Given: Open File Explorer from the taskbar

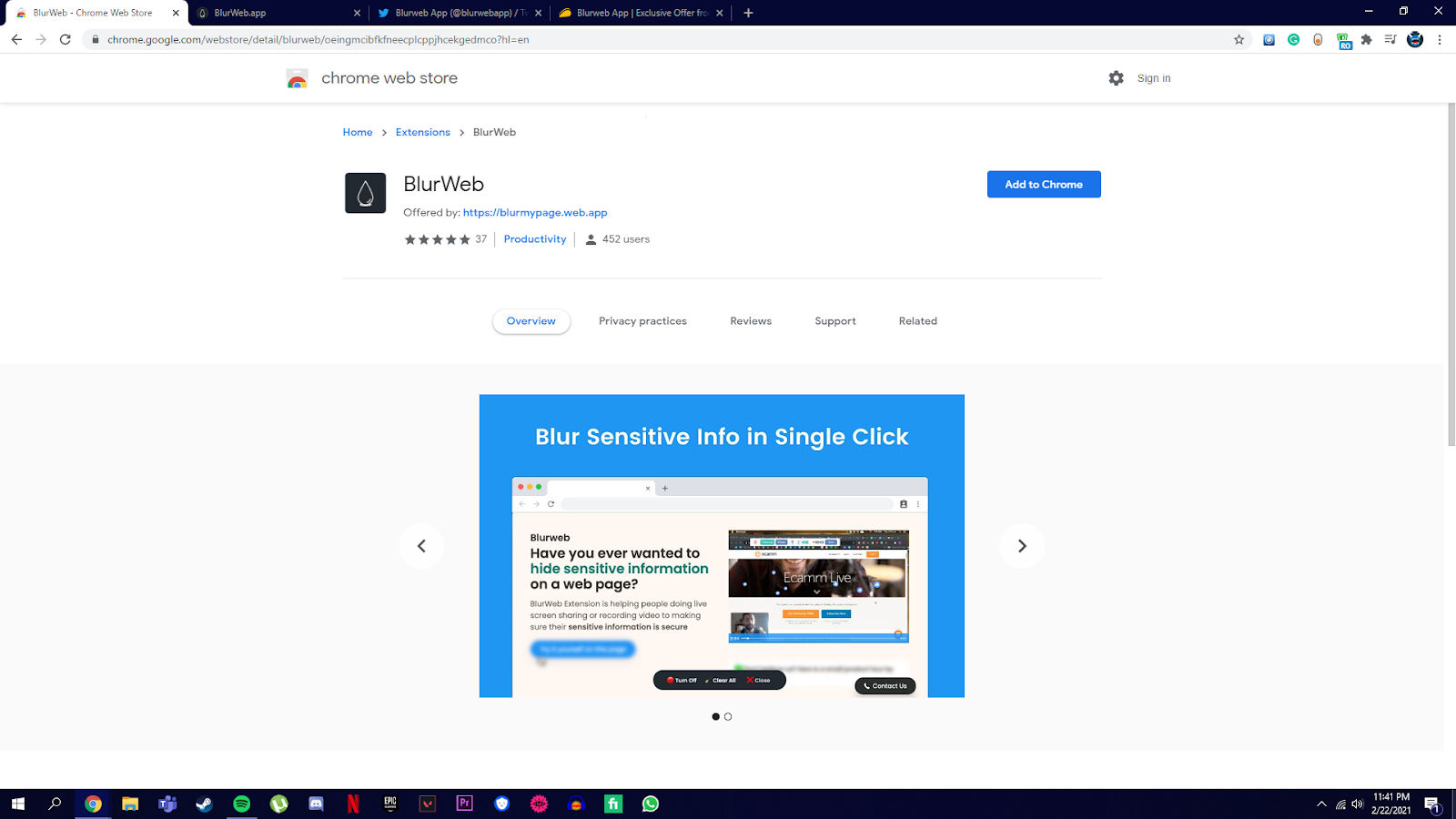Looking at the screenshot, I should pyautogui.click(x=130, y=804).
